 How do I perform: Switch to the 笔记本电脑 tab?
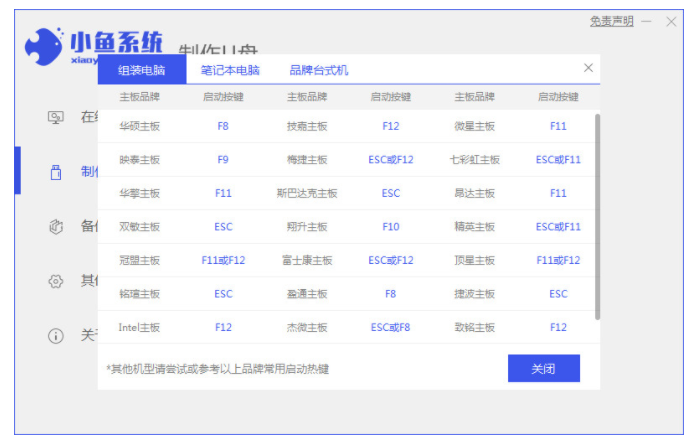[230, 70]
